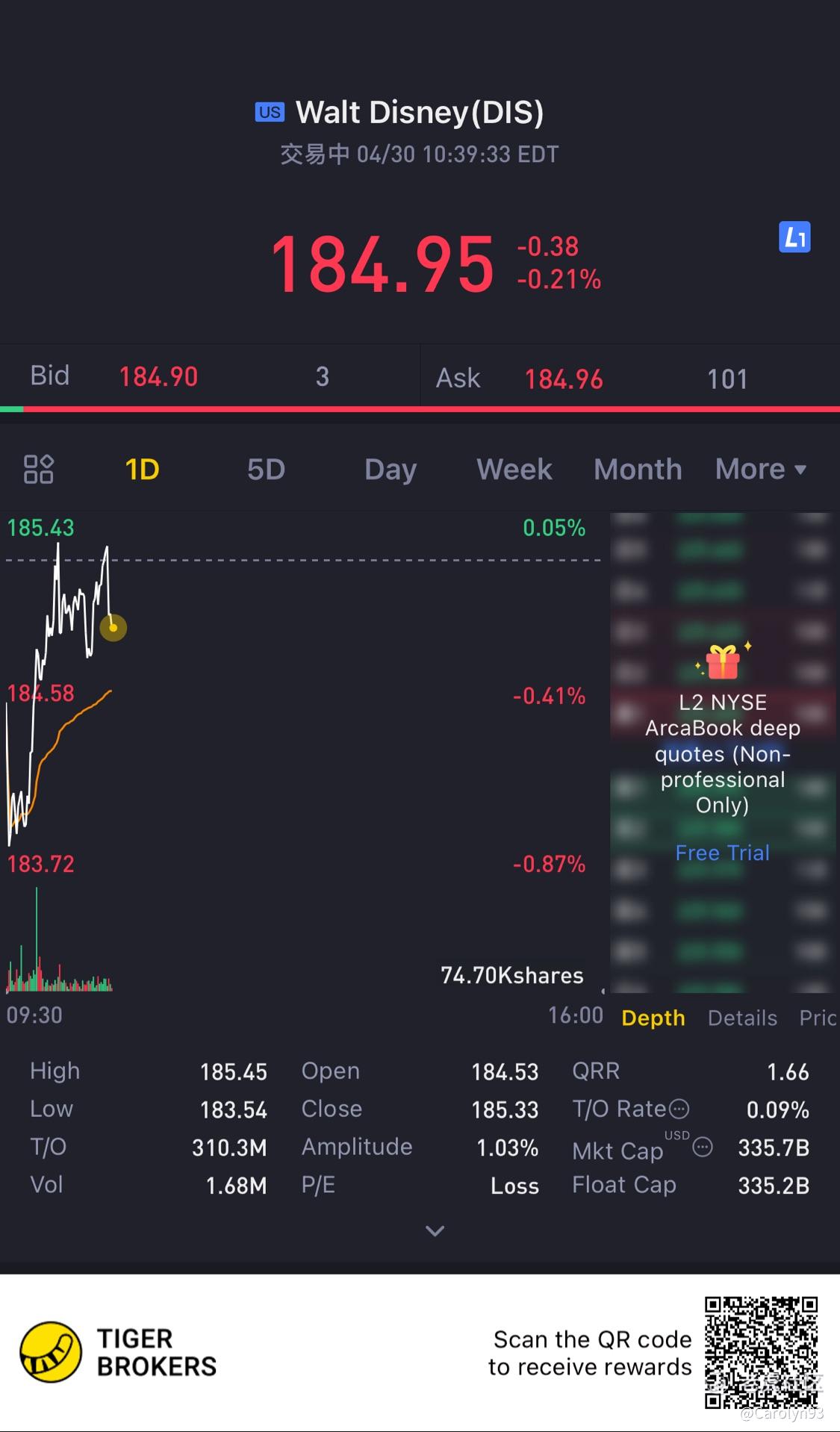Screen dimensions: 840x1432
Task: Switch to the Details tab
Action: tap(742, 1018)
